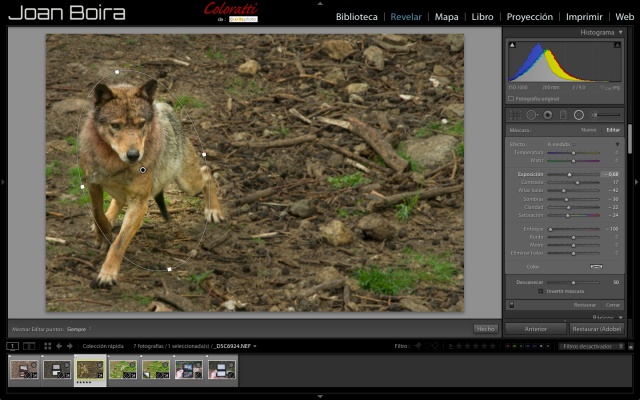This screenshot has height=400, width=640.
Task: Click the bottom handle of the radial ellipse
Action: click(169, 269)
